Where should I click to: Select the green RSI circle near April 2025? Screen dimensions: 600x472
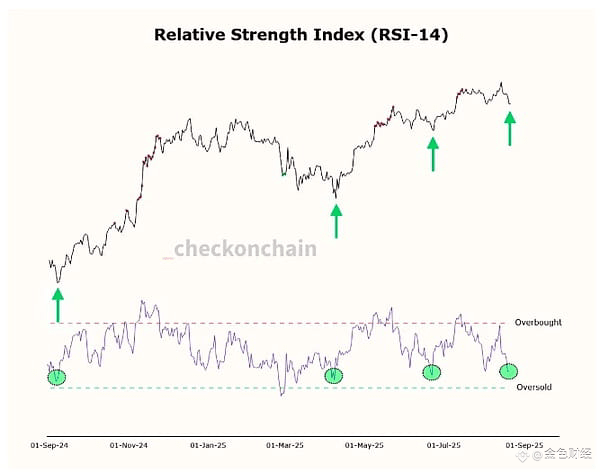pyautogui.click(x=334, y=376)
